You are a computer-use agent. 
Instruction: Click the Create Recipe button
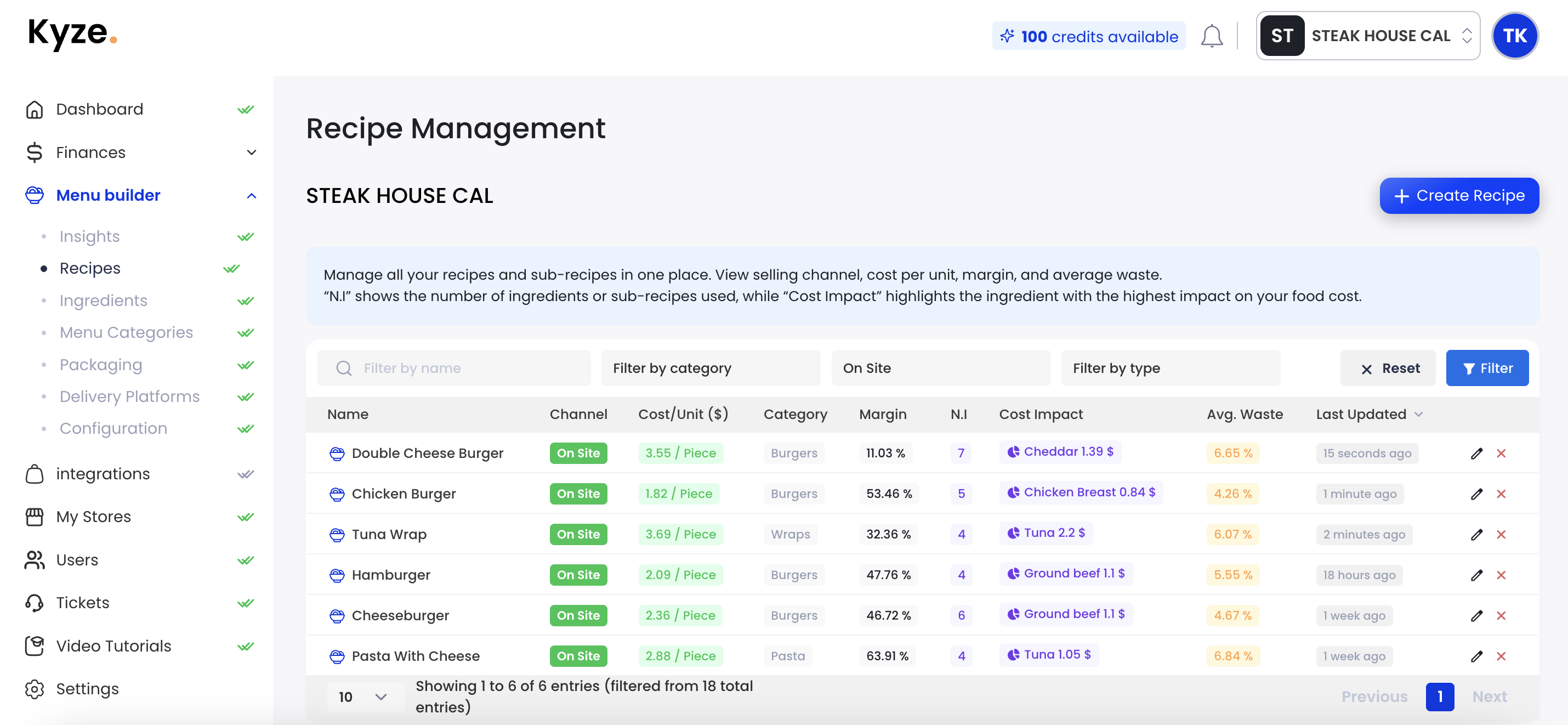tap(1458, 195)
